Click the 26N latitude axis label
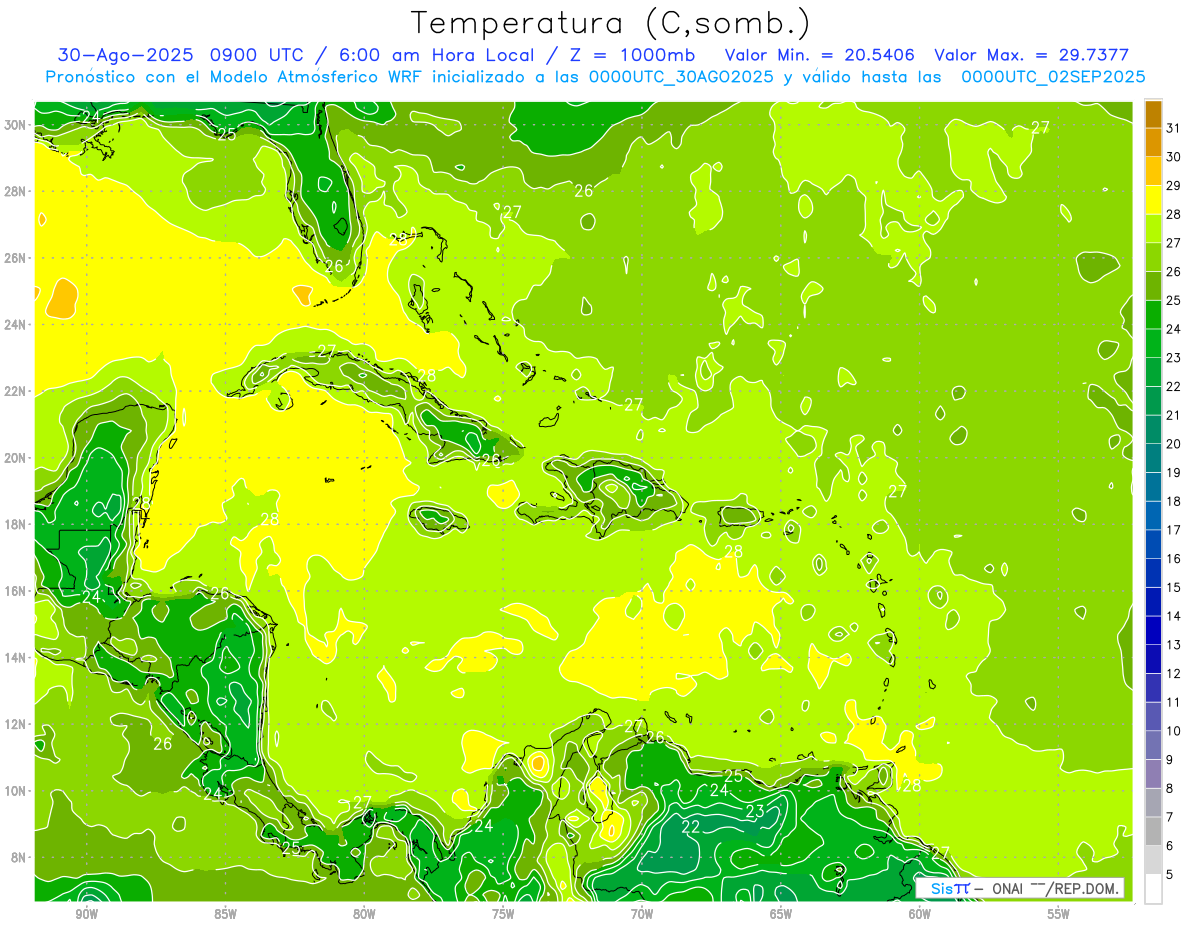Viewport: 1200px width, 927px height. (x=15, y=257)
